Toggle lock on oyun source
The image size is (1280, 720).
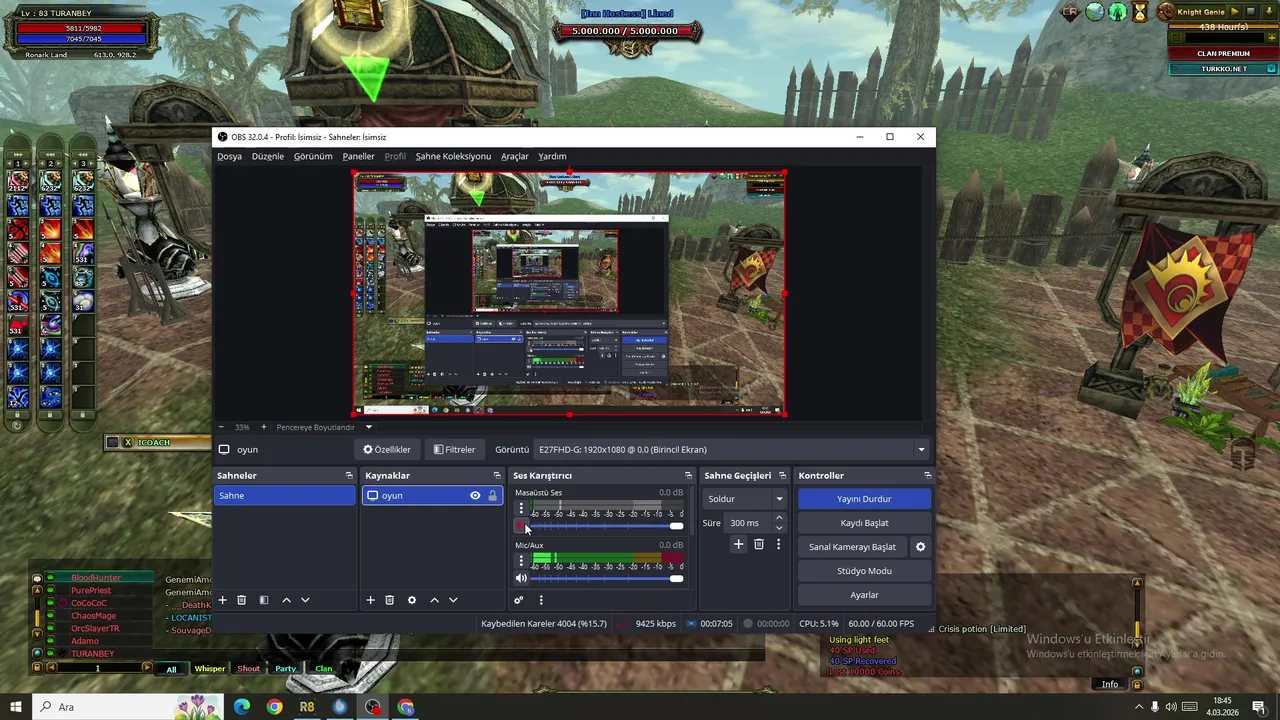click(x=492, y=495)
